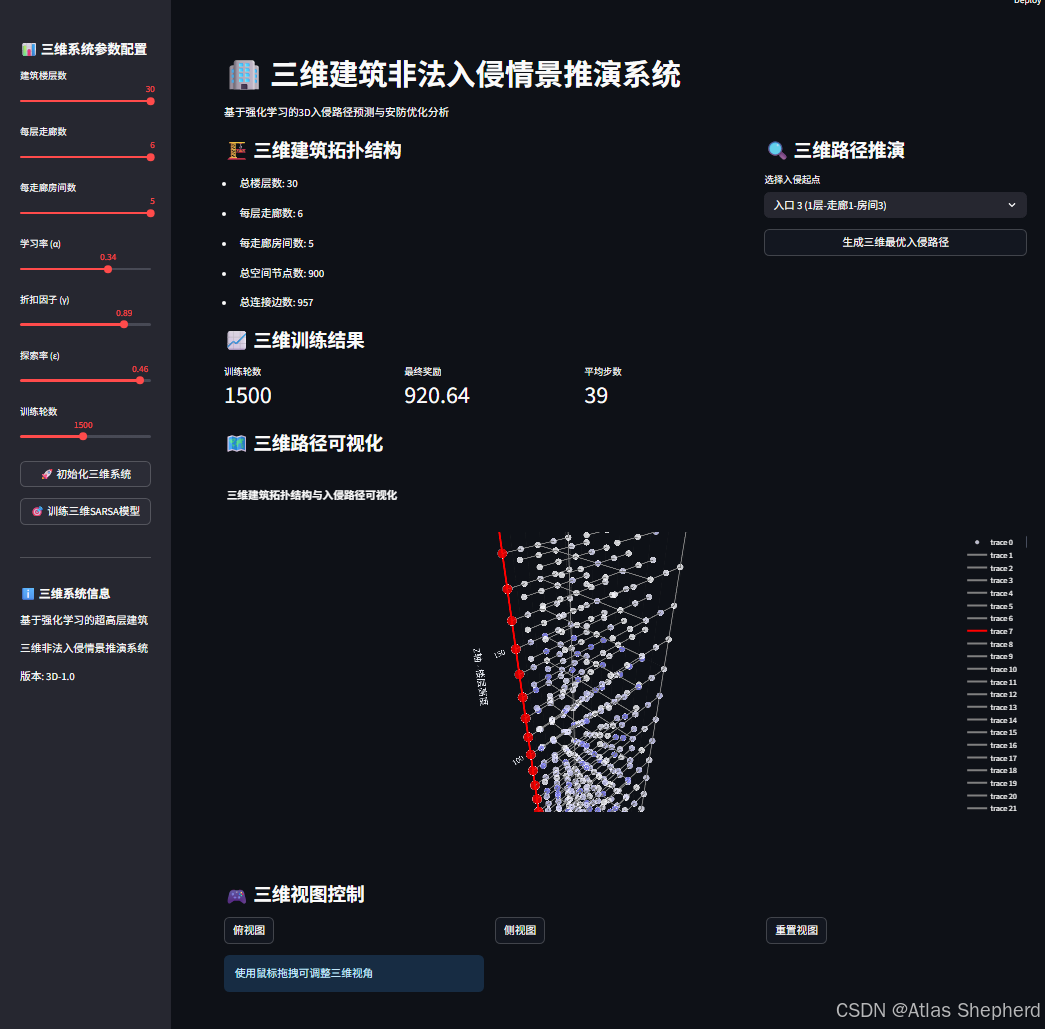
Task: Click the 最终奖励 value 920.64
Action: (x=437, y=396)
